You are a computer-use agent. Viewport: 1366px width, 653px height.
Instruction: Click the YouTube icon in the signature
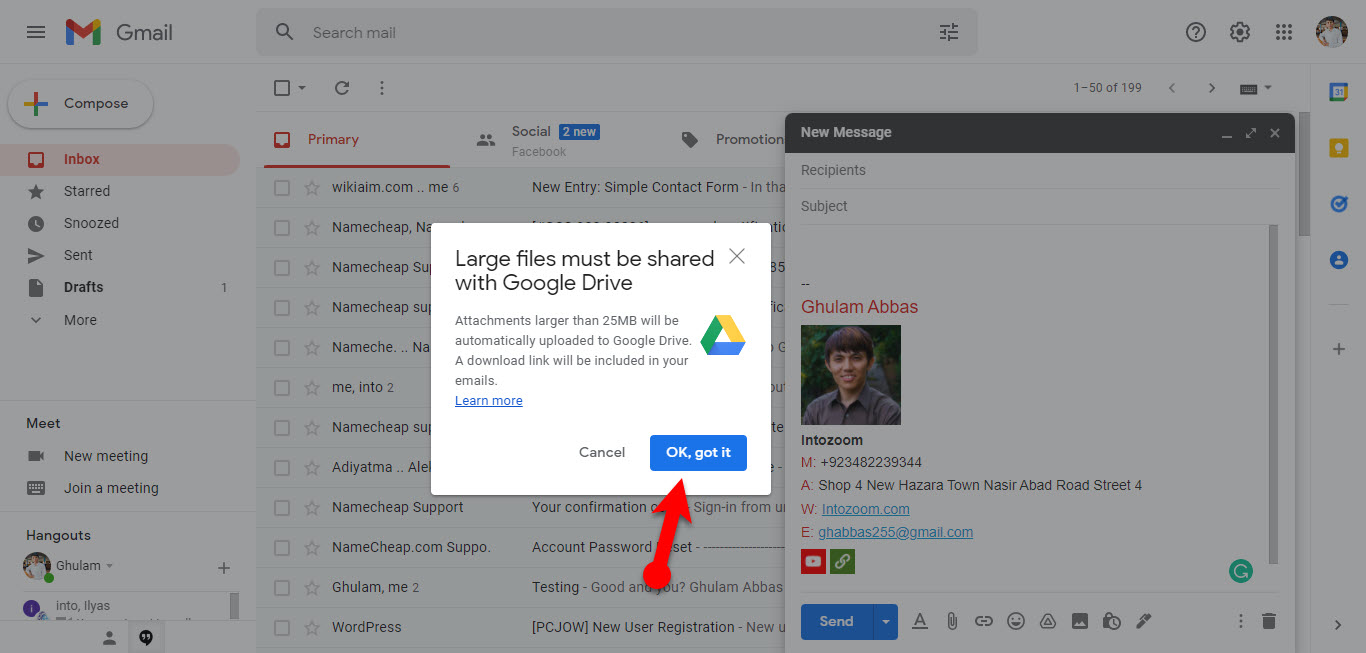click(x=813, y=561)
